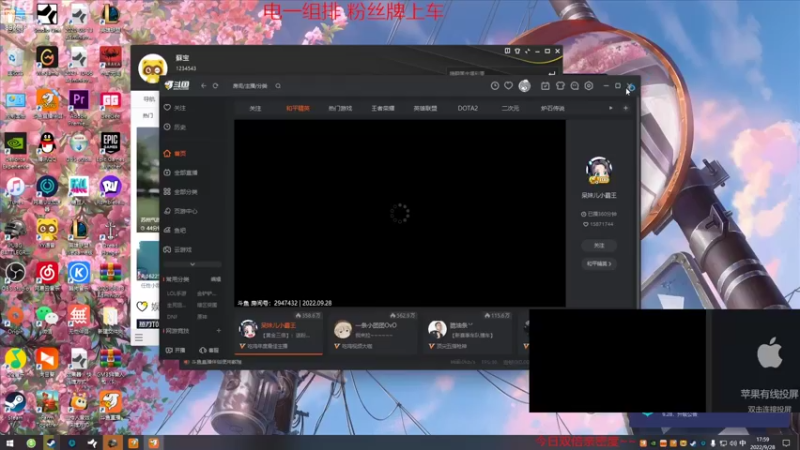Open 吴咪儿小霸王 streamer avatar on right
The image size is (800, 450).
click(599, 170)
